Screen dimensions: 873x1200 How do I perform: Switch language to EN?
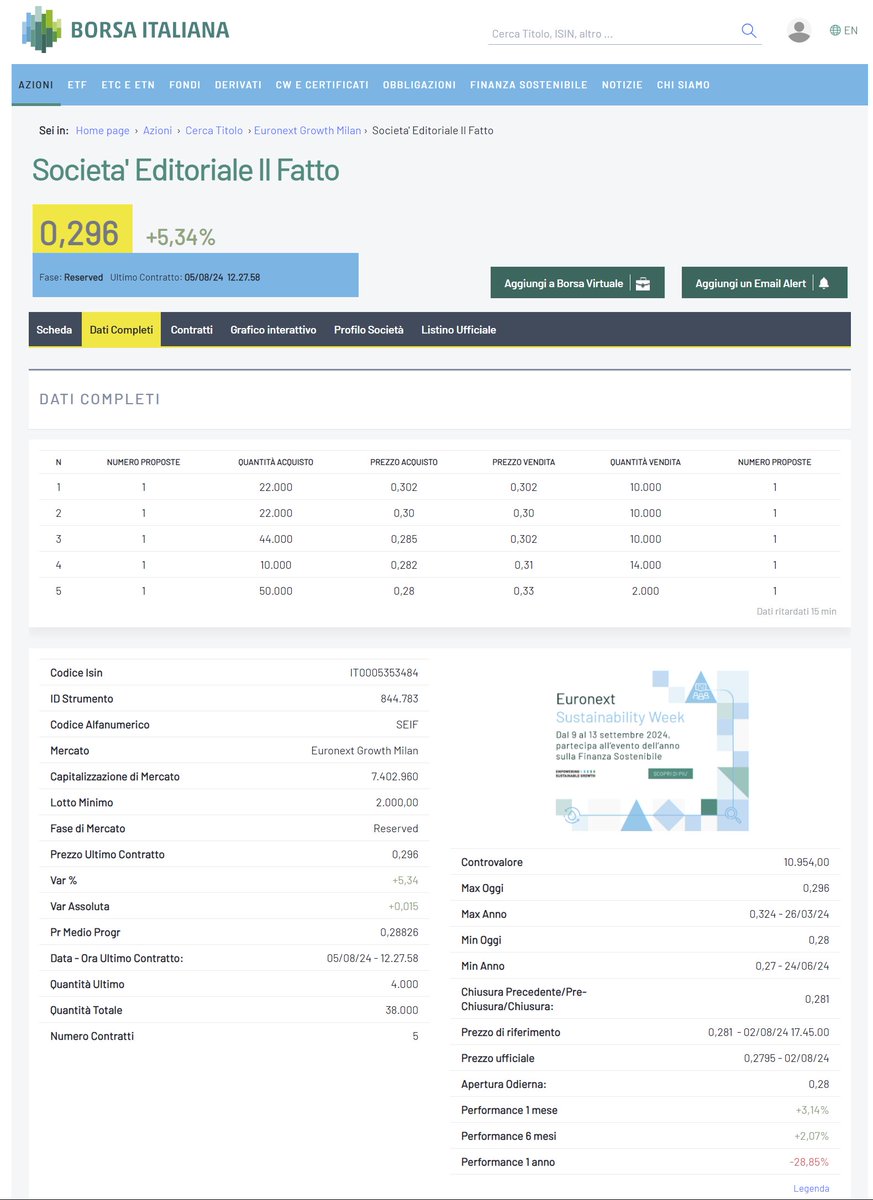tap(844, 30)
